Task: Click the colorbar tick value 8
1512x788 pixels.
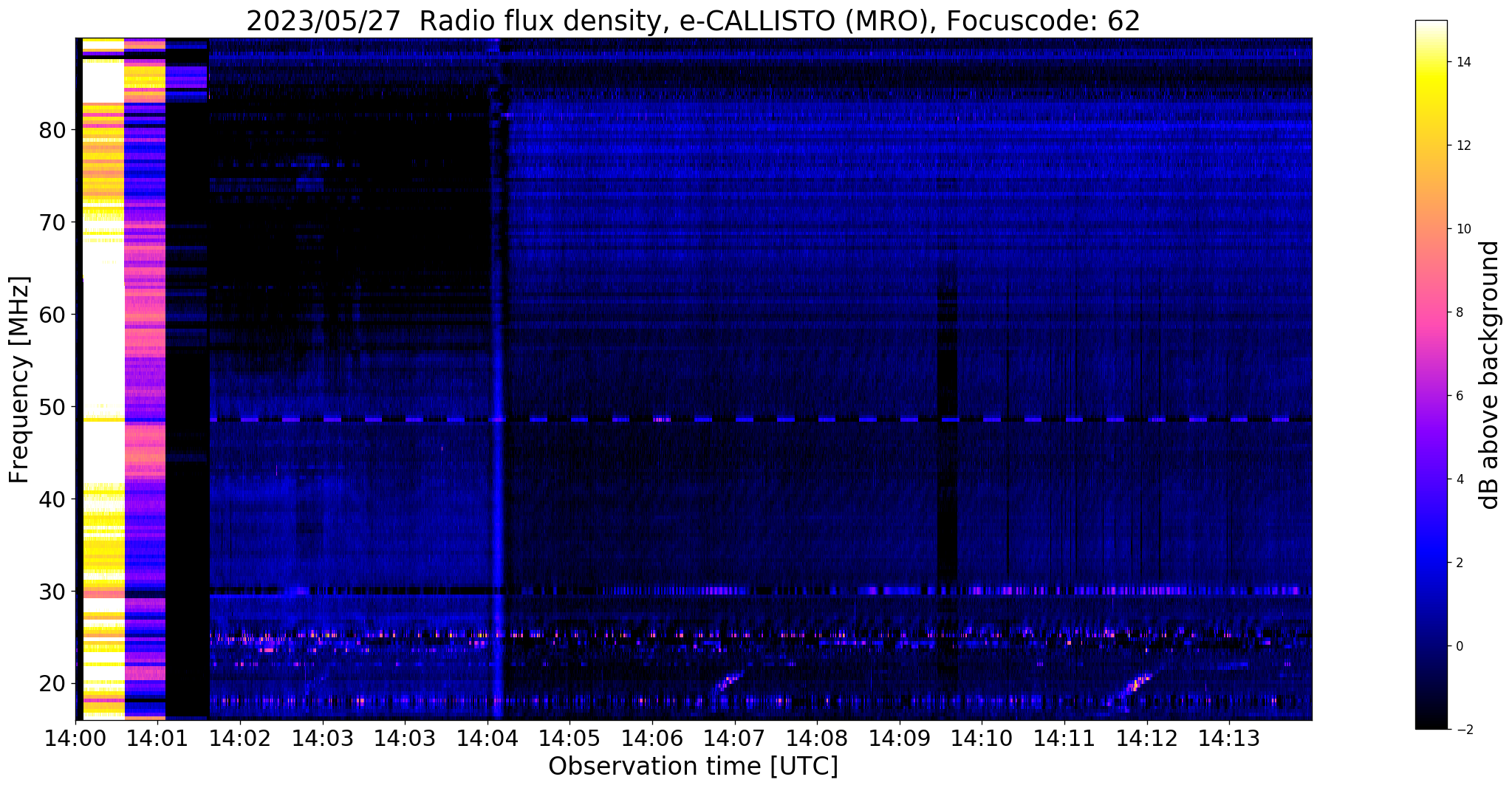Action: click(x=1459, y=312)
